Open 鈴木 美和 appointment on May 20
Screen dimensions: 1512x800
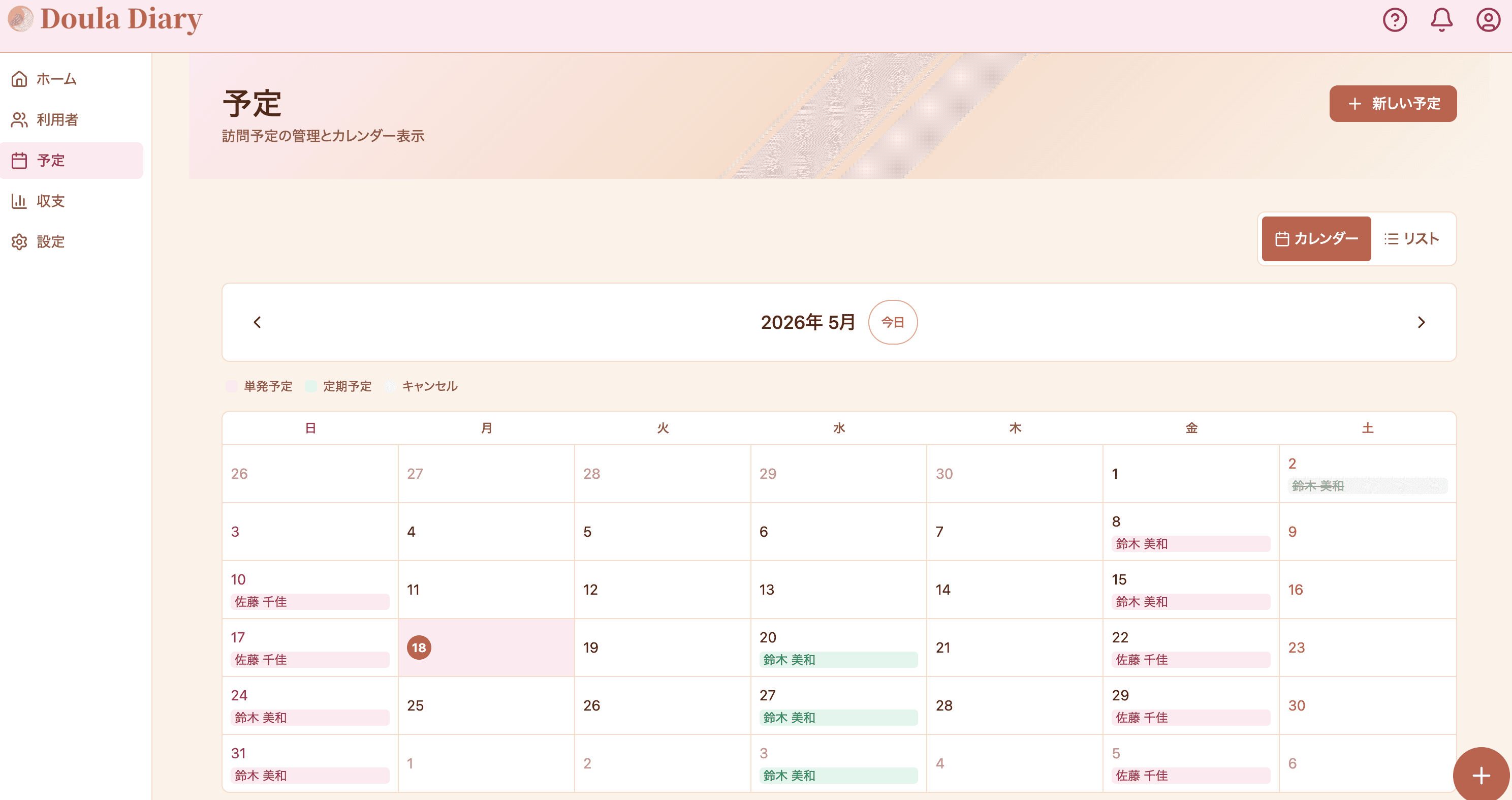[x=838, y=660]
